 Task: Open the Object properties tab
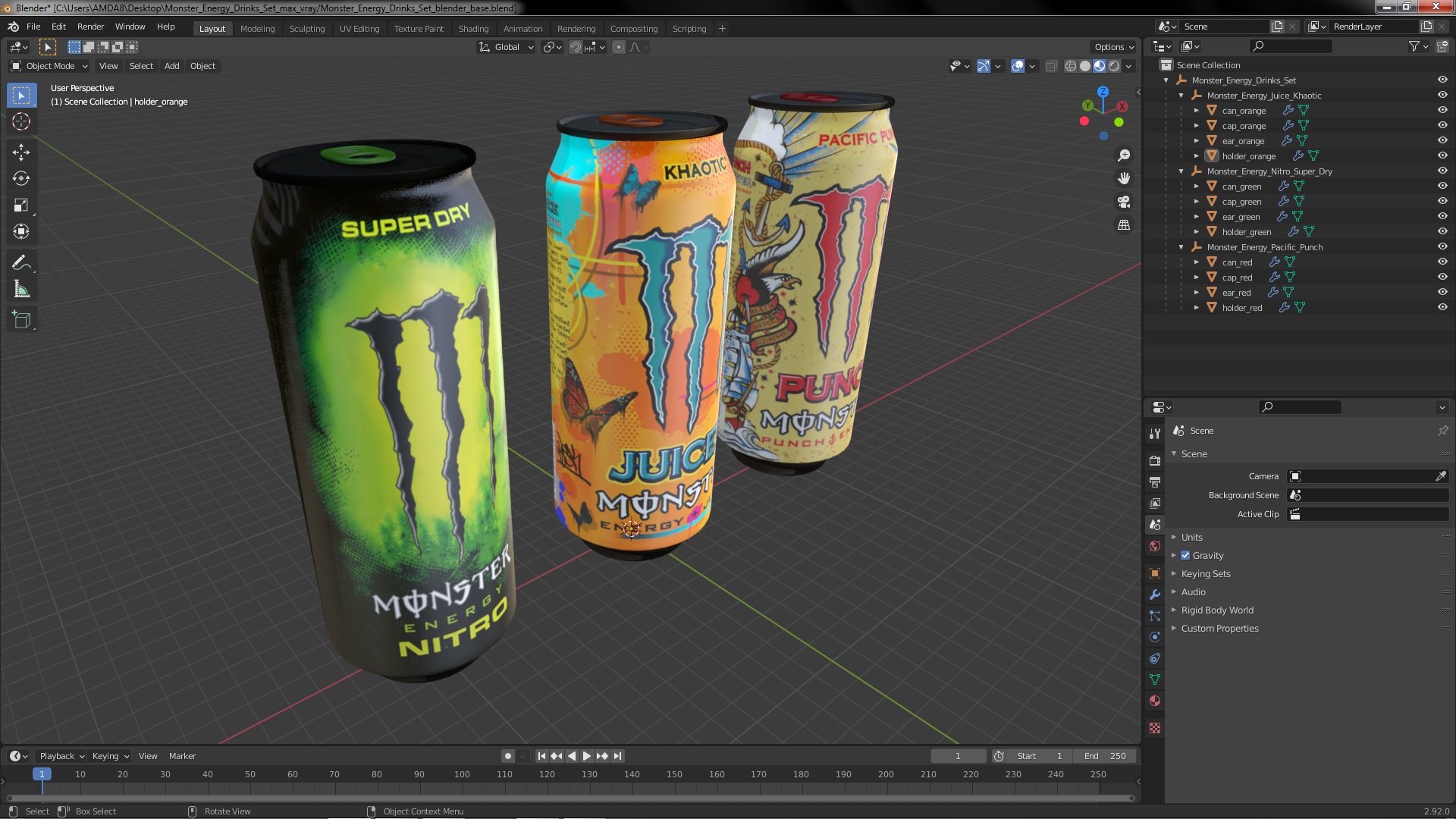click(1155, 573)
